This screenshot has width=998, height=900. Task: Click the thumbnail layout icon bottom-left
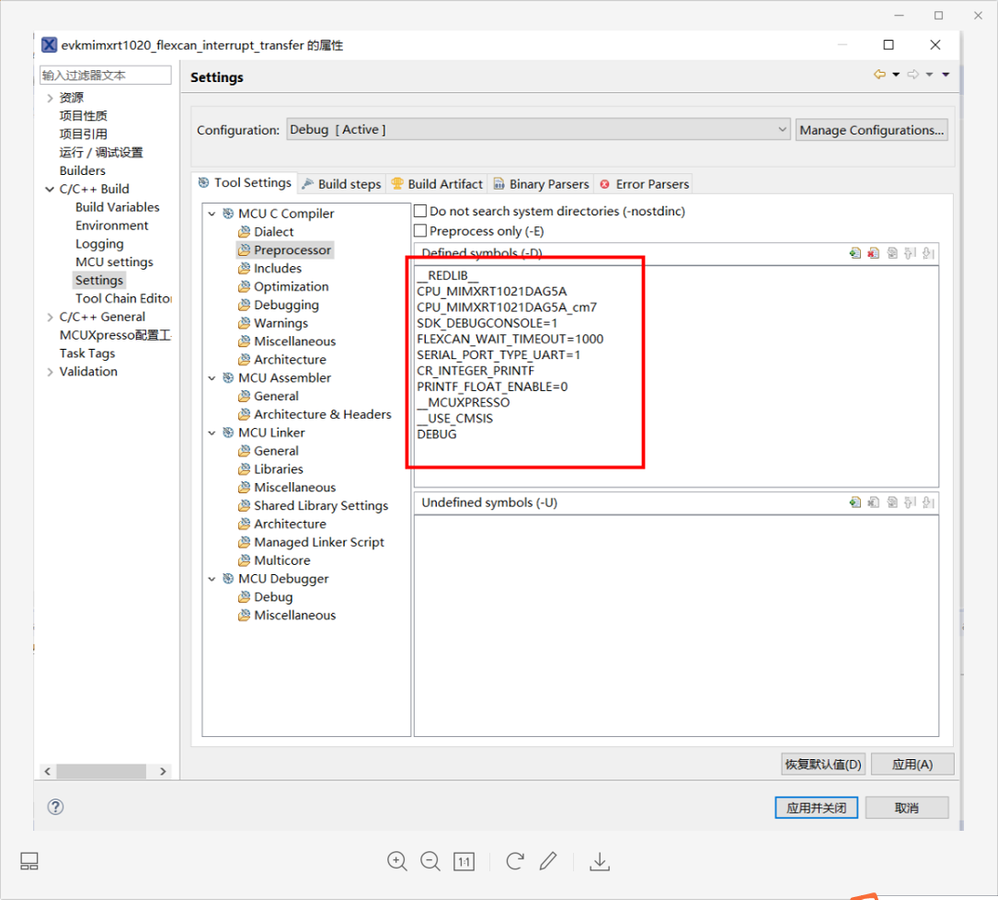[x=29, y=862]
